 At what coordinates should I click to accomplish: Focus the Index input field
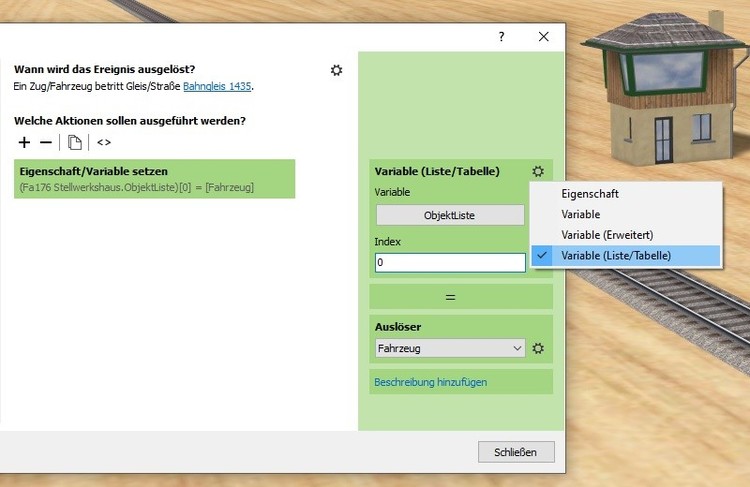point(450,263)
